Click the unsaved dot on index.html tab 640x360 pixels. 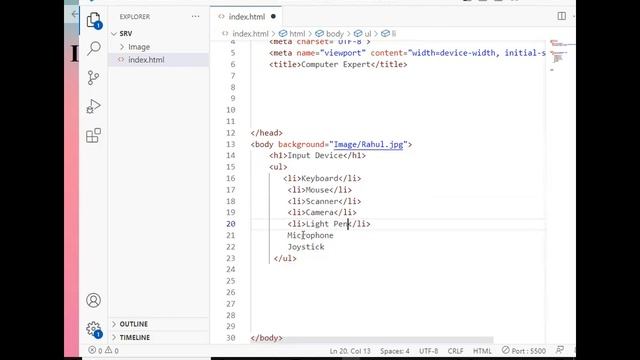click(273, 16)
